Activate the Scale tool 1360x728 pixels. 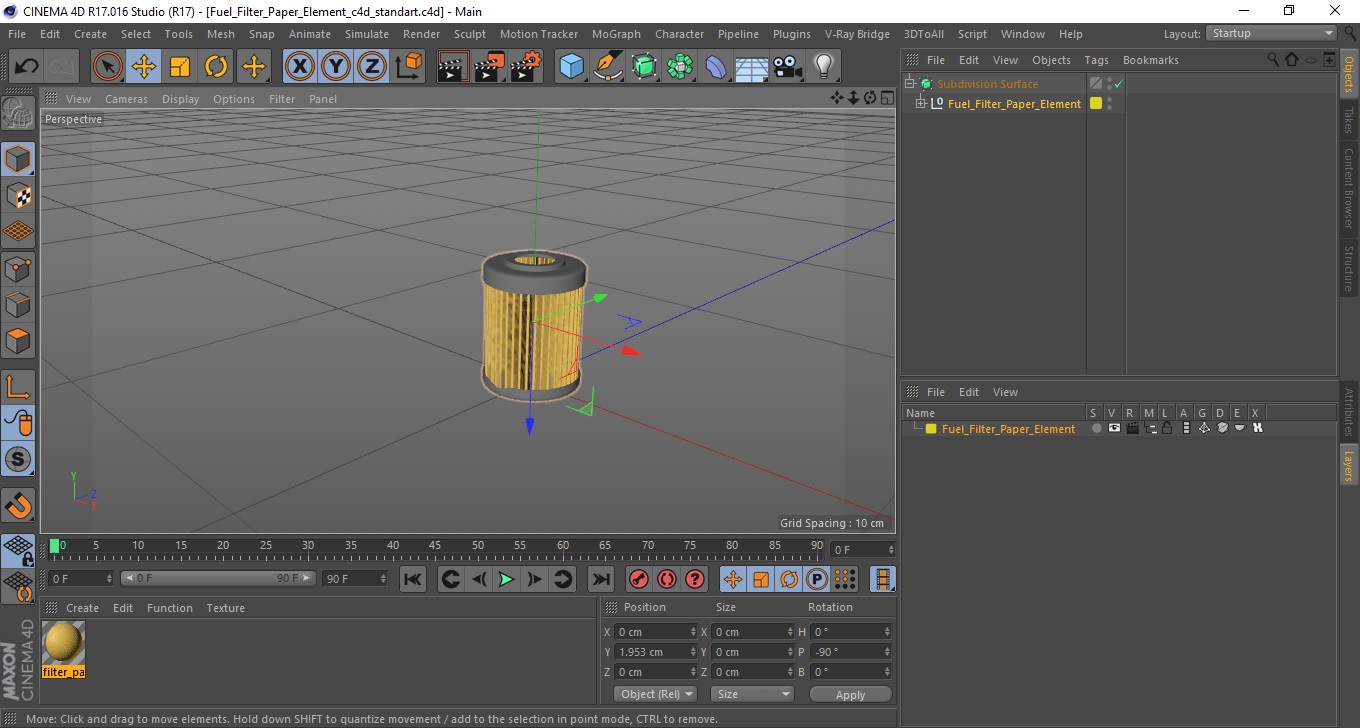click(180, 67)
